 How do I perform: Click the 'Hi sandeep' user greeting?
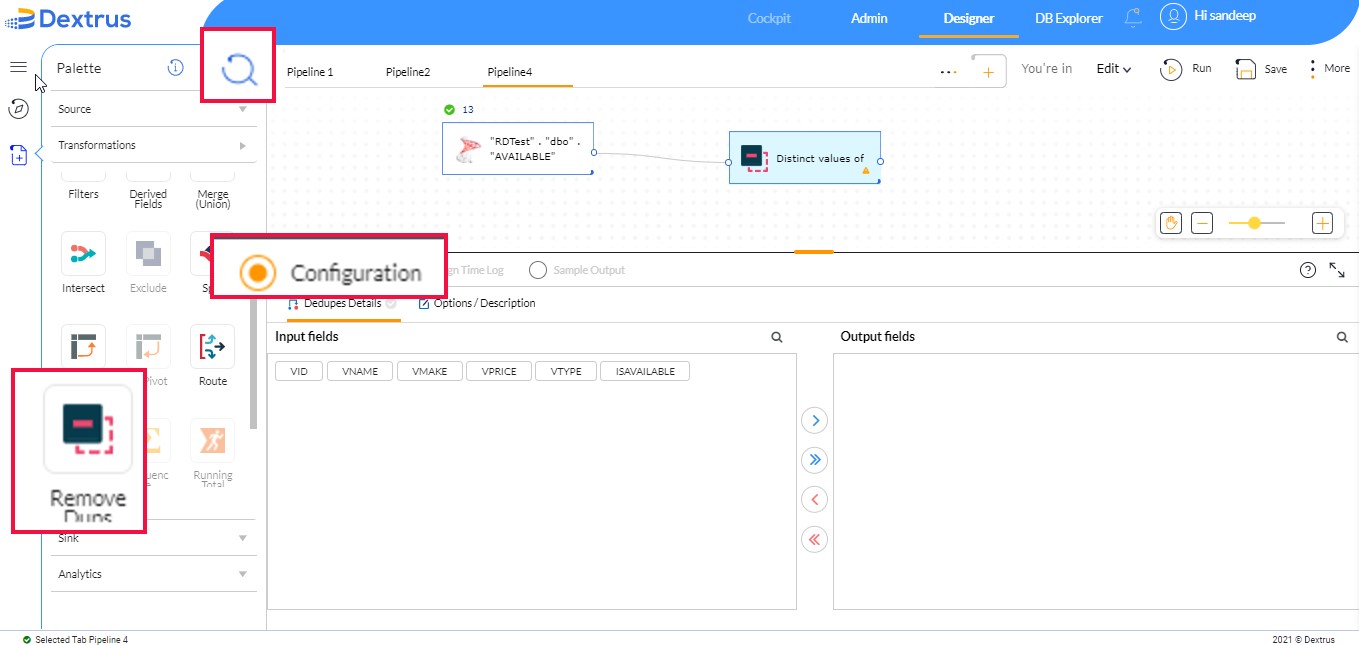1225,16
